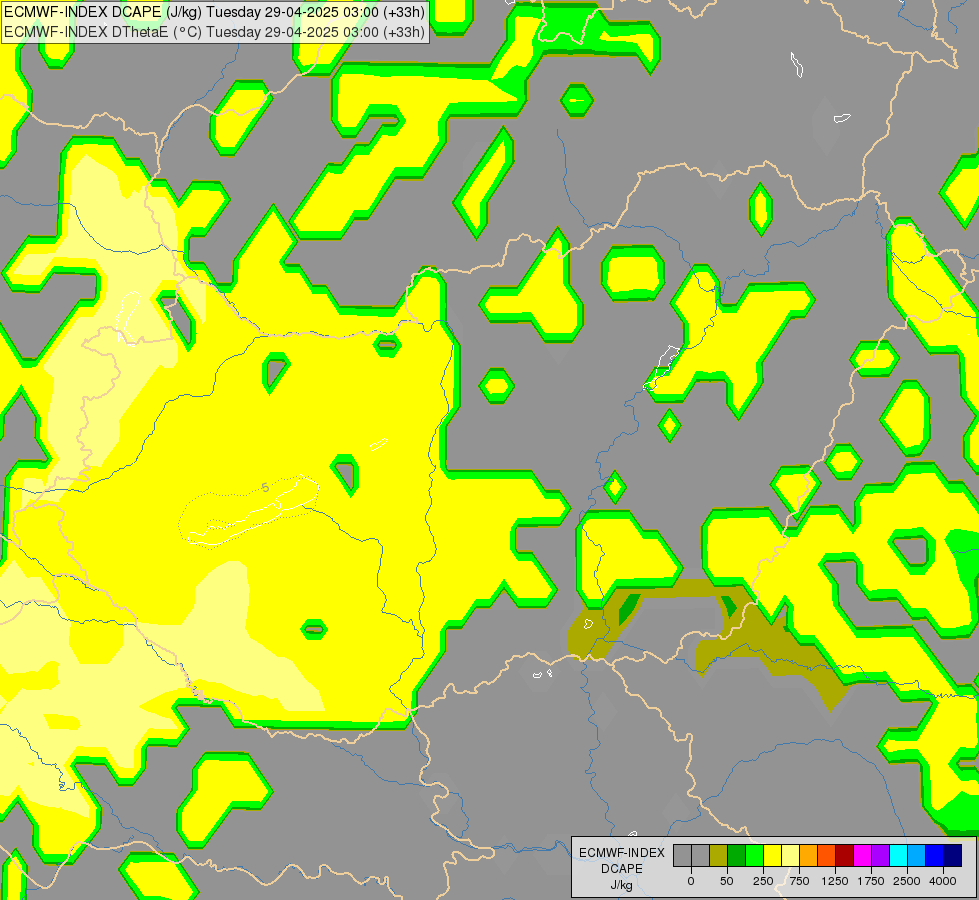Choose the orange-red legend swatch
The image size is (979, 900).
click(x=827, y=855)
